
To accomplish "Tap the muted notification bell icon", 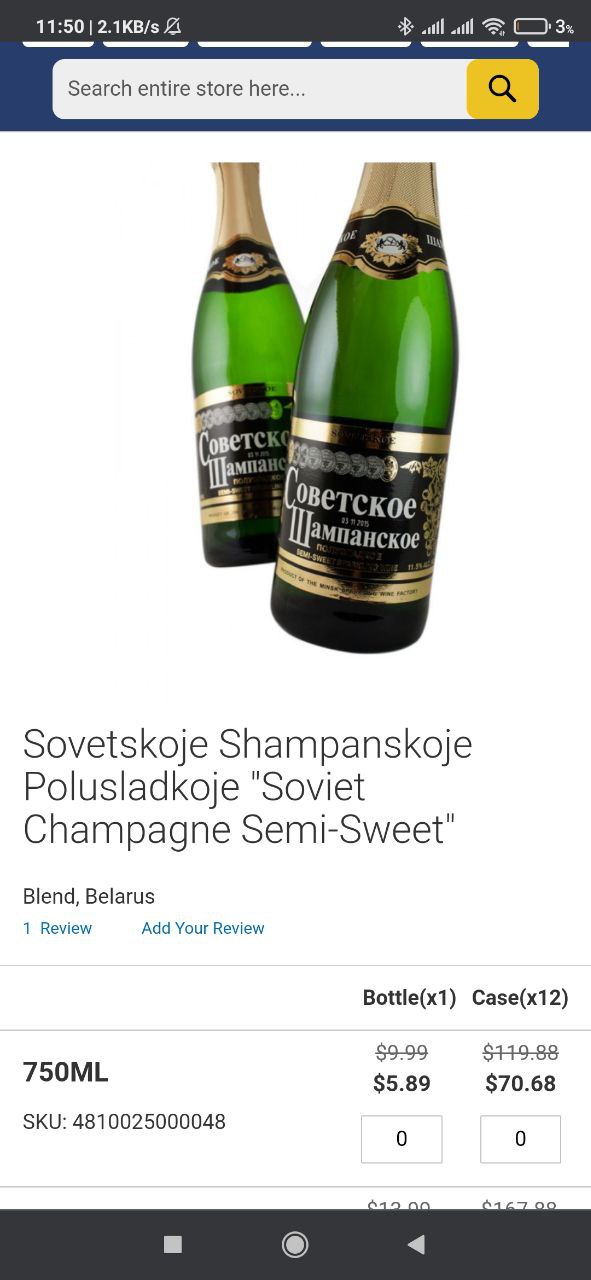I will (173, 27).
